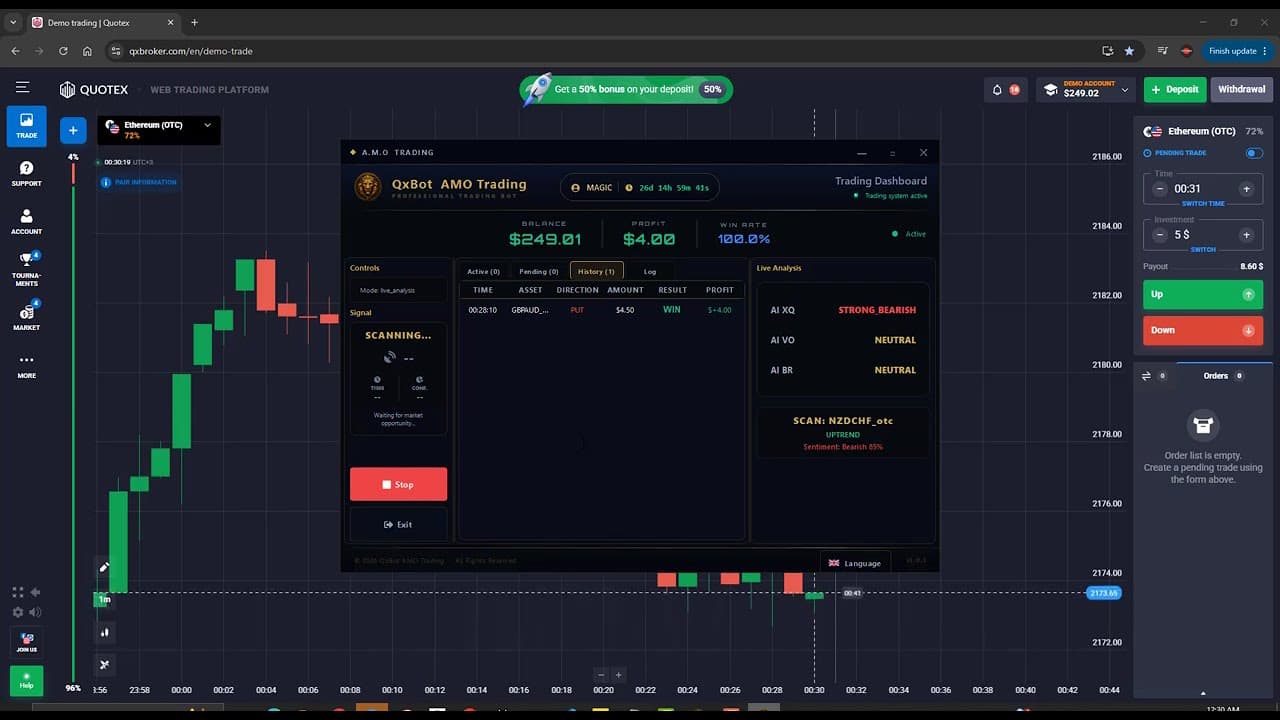The image size is (1280, 720).
Task: Open the Language selector in bot window
Action: coord(855,563)
